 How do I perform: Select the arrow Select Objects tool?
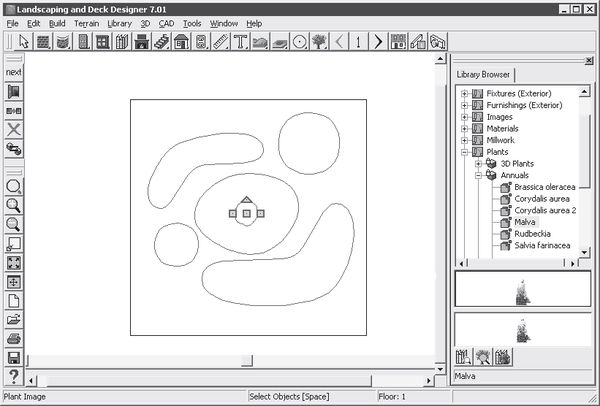click(x=24, y=42)
